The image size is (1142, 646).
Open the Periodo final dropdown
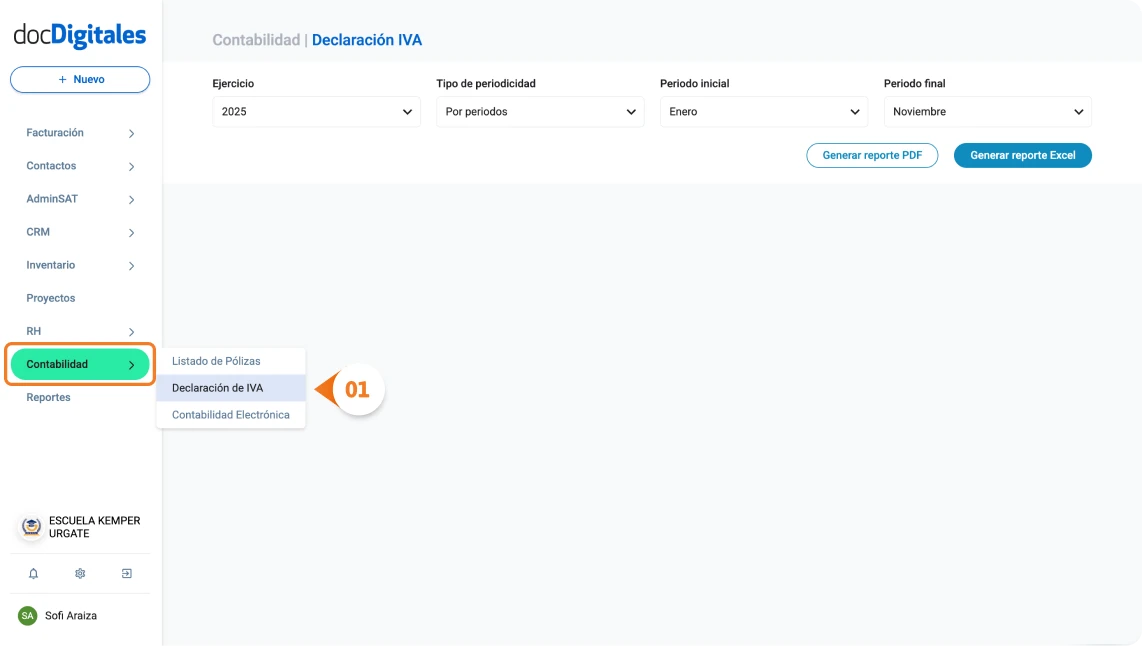click(987, 111)
